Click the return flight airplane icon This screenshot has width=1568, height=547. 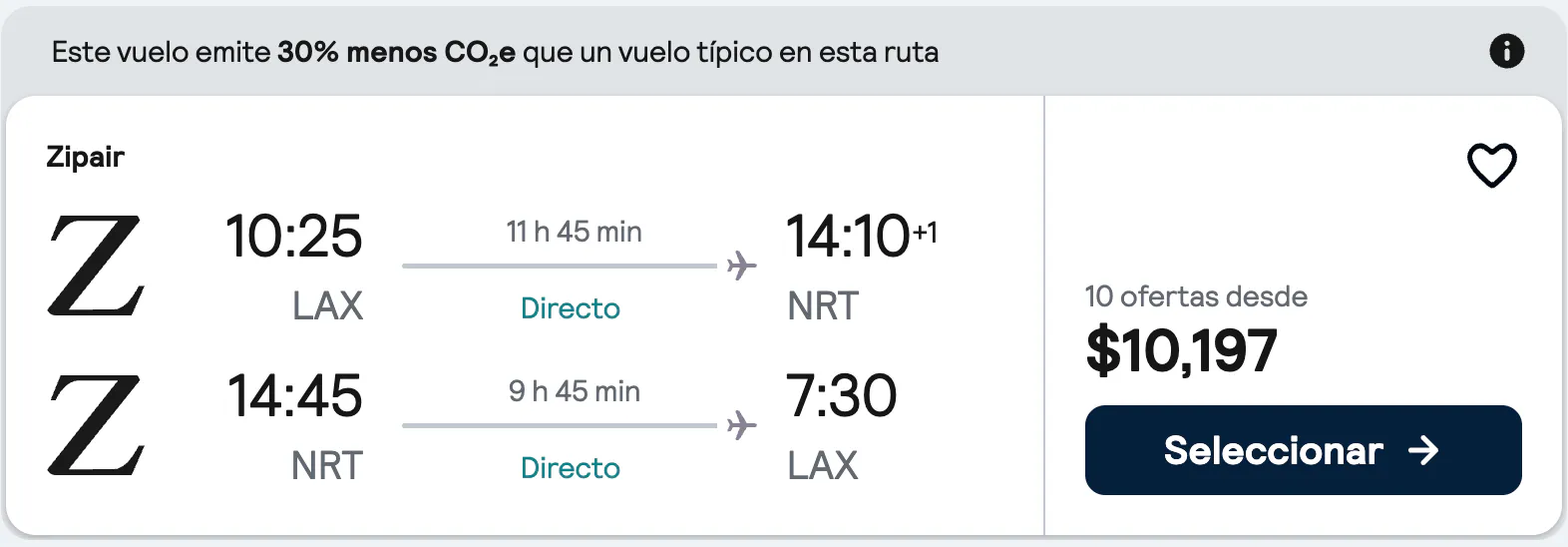click(x=741, y=425)
